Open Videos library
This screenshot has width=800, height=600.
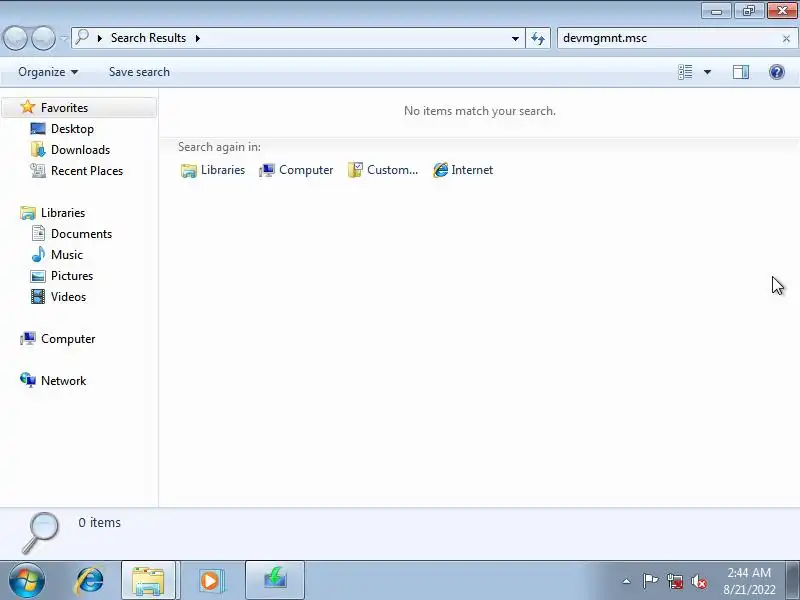pos(68,296)
